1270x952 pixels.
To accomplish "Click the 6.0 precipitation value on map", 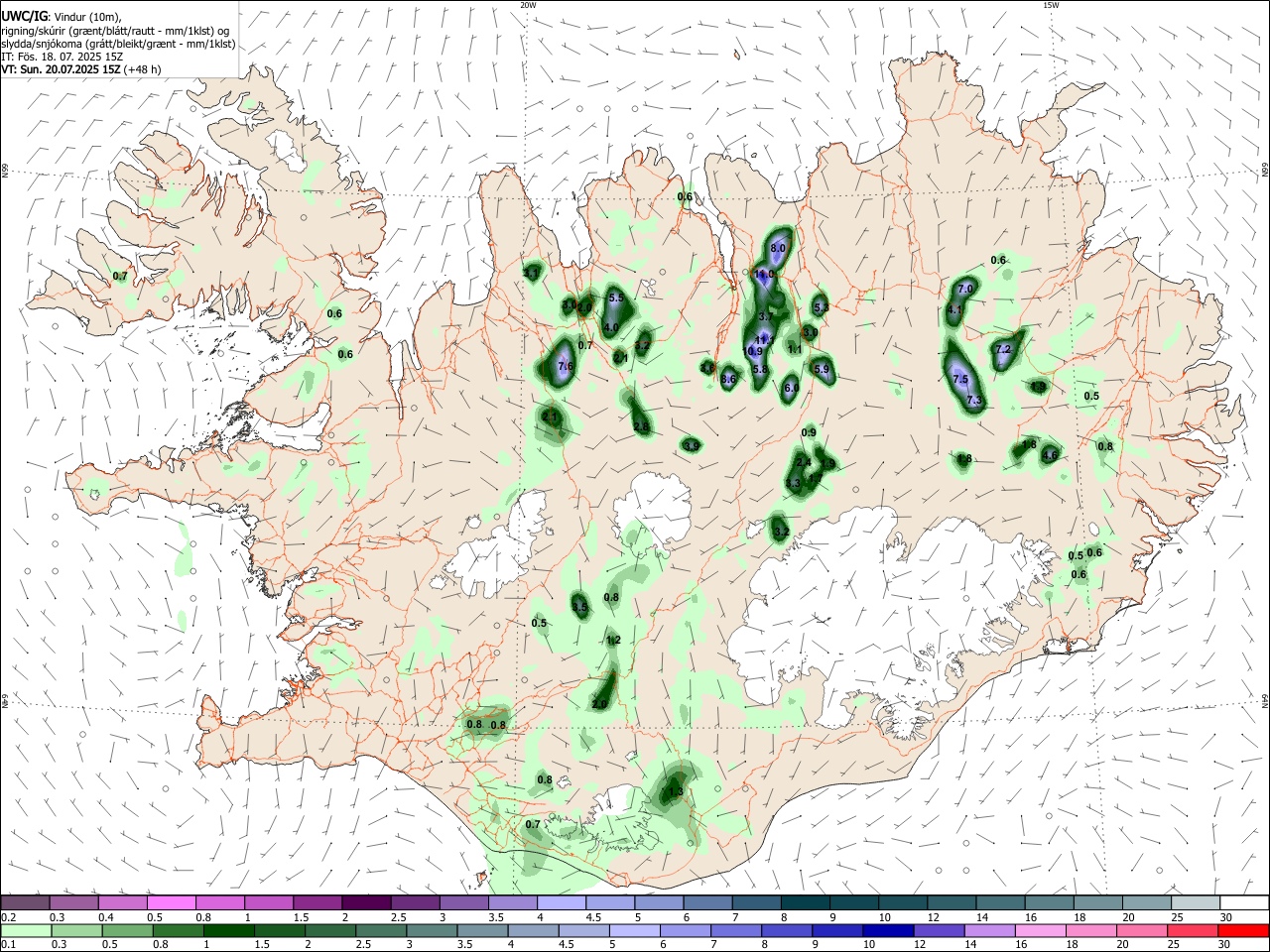I will 792,389.
